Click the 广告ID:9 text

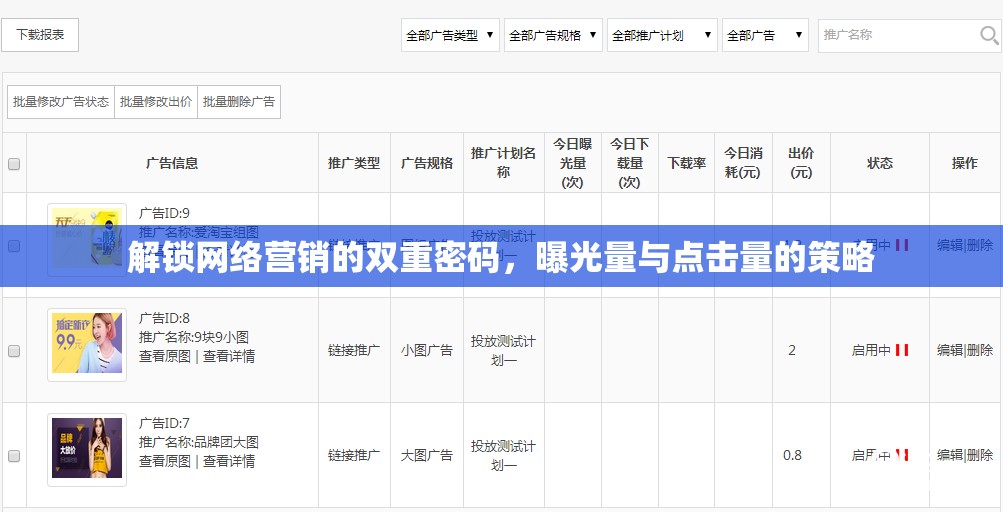164,213
